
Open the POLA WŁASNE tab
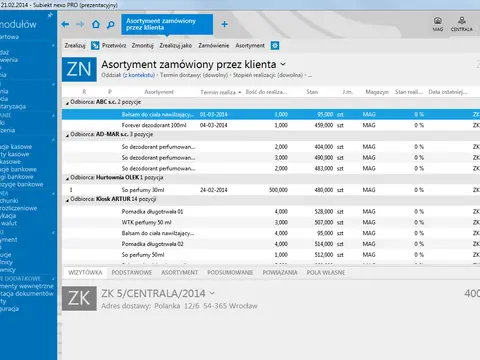point(326,273)
